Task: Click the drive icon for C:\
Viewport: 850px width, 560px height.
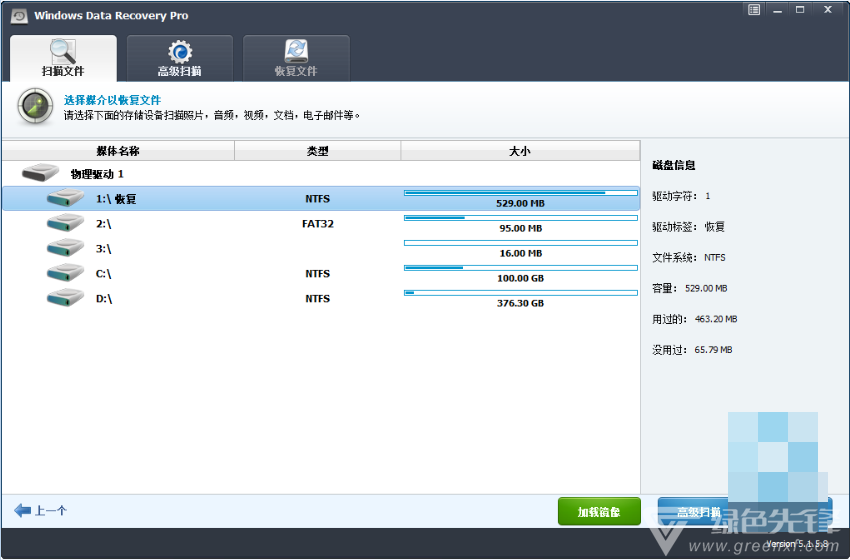Action: [x=65, y=273]
